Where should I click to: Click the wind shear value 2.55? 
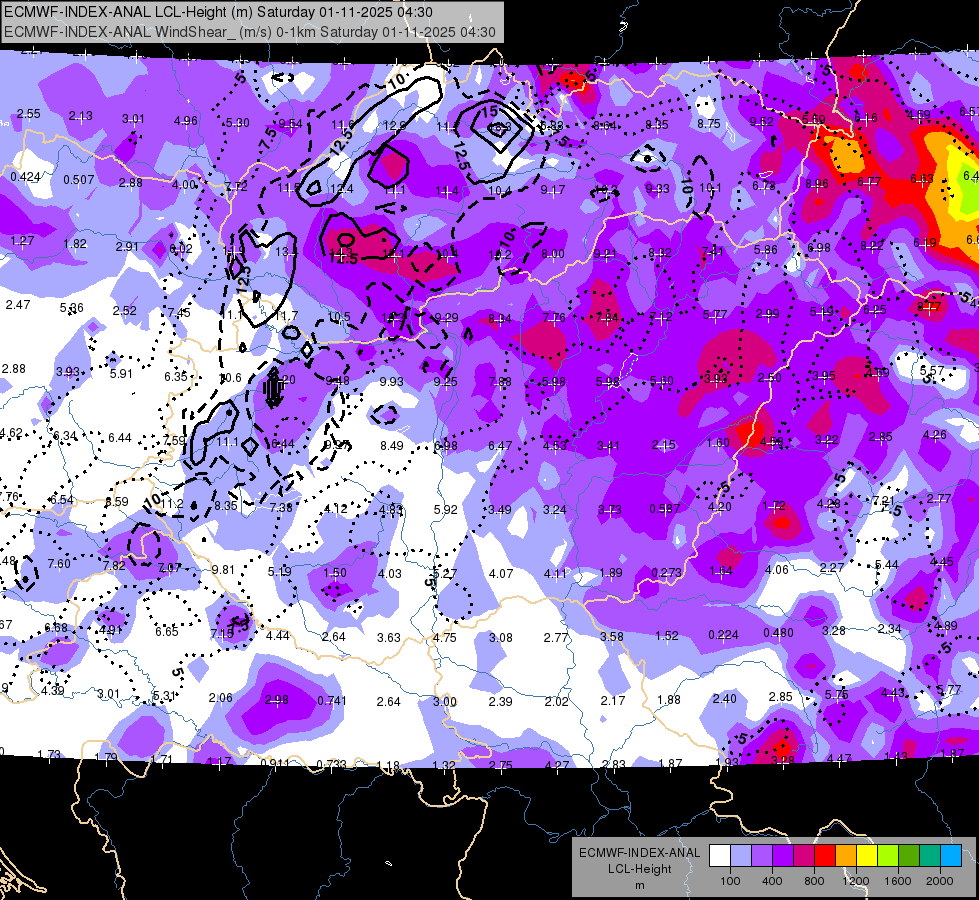click(x=28, y=114)
